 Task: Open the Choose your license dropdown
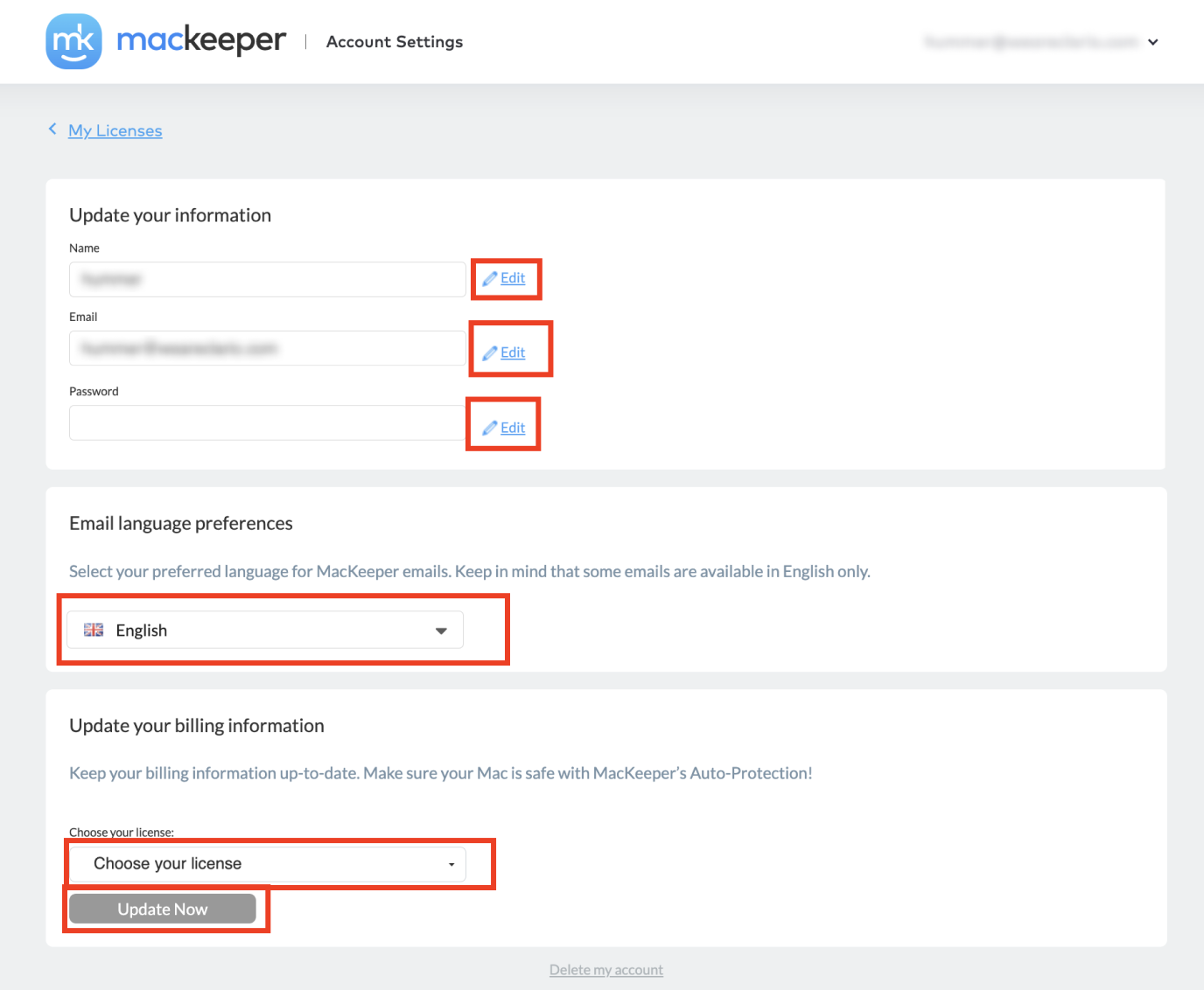[x=268, y=864]
